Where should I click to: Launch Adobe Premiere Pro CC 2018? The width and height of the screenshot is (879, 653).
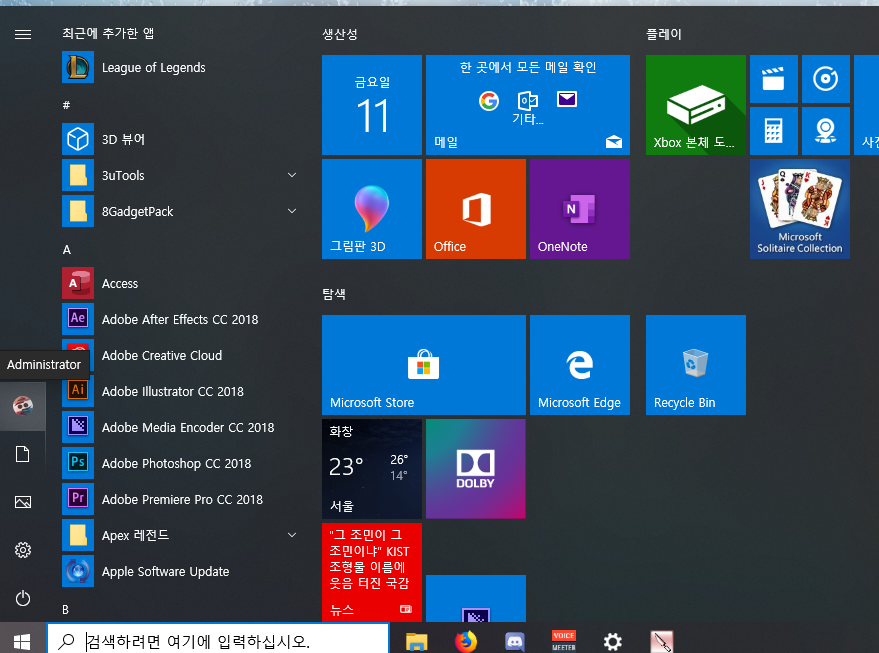click(x=179, y=499)
